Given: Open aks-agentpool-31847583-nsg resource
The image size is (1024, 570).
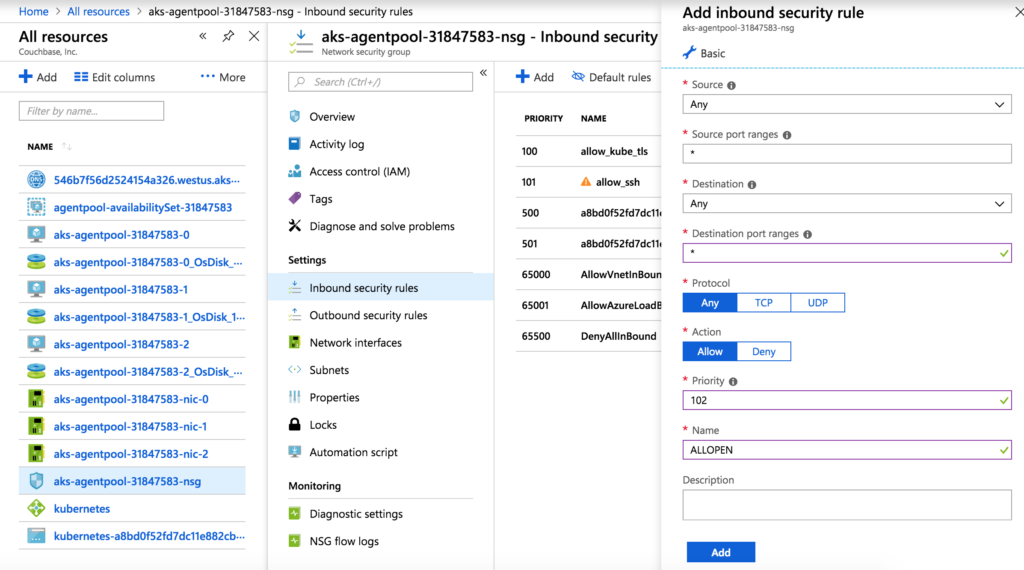Looking at the screenshot, I should click(127, 481).
